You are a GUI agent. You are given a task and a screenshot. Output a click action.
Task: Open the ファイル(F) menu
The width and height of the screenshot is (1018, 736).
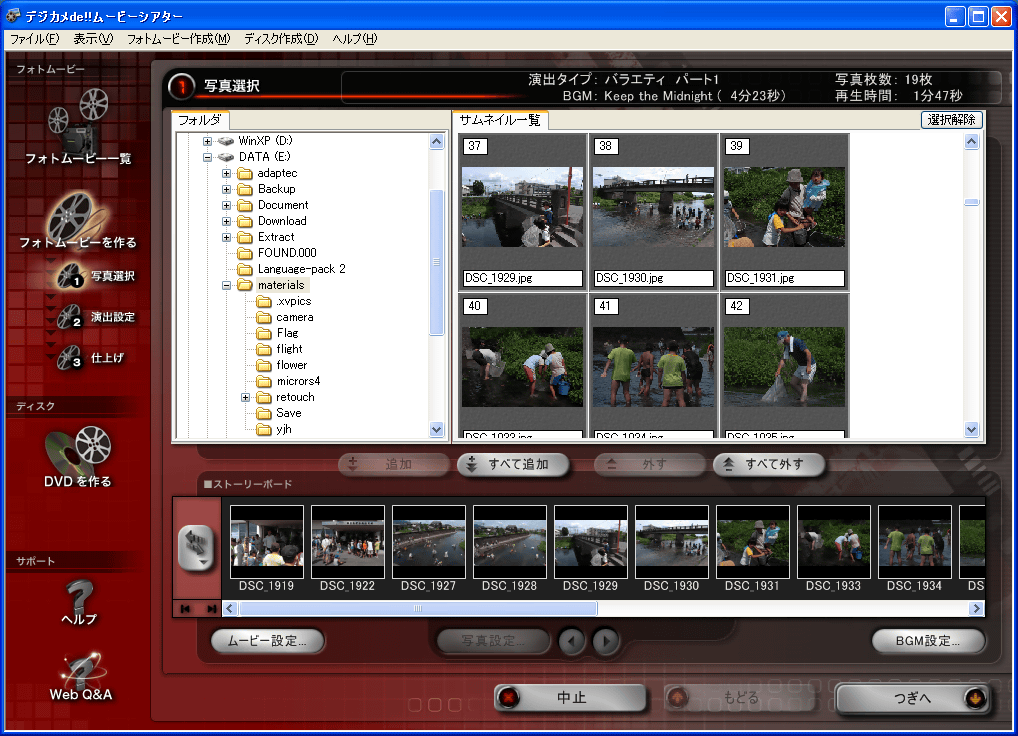tap(34, 39)
